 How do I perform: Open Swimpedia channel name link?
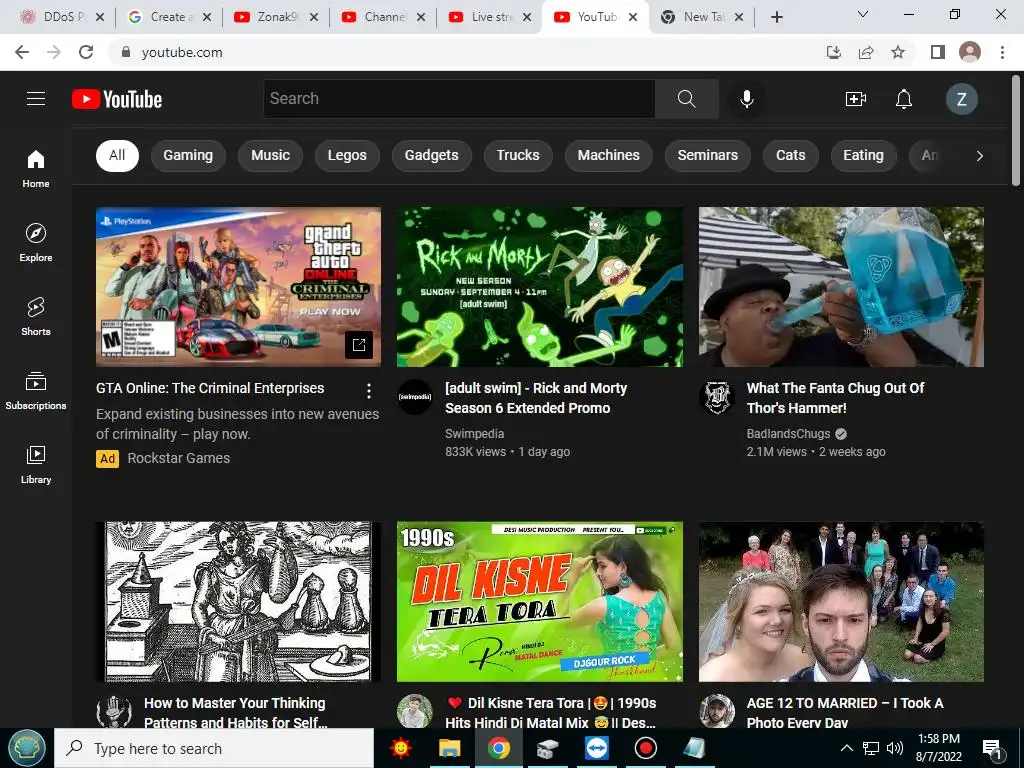point(475,434)
